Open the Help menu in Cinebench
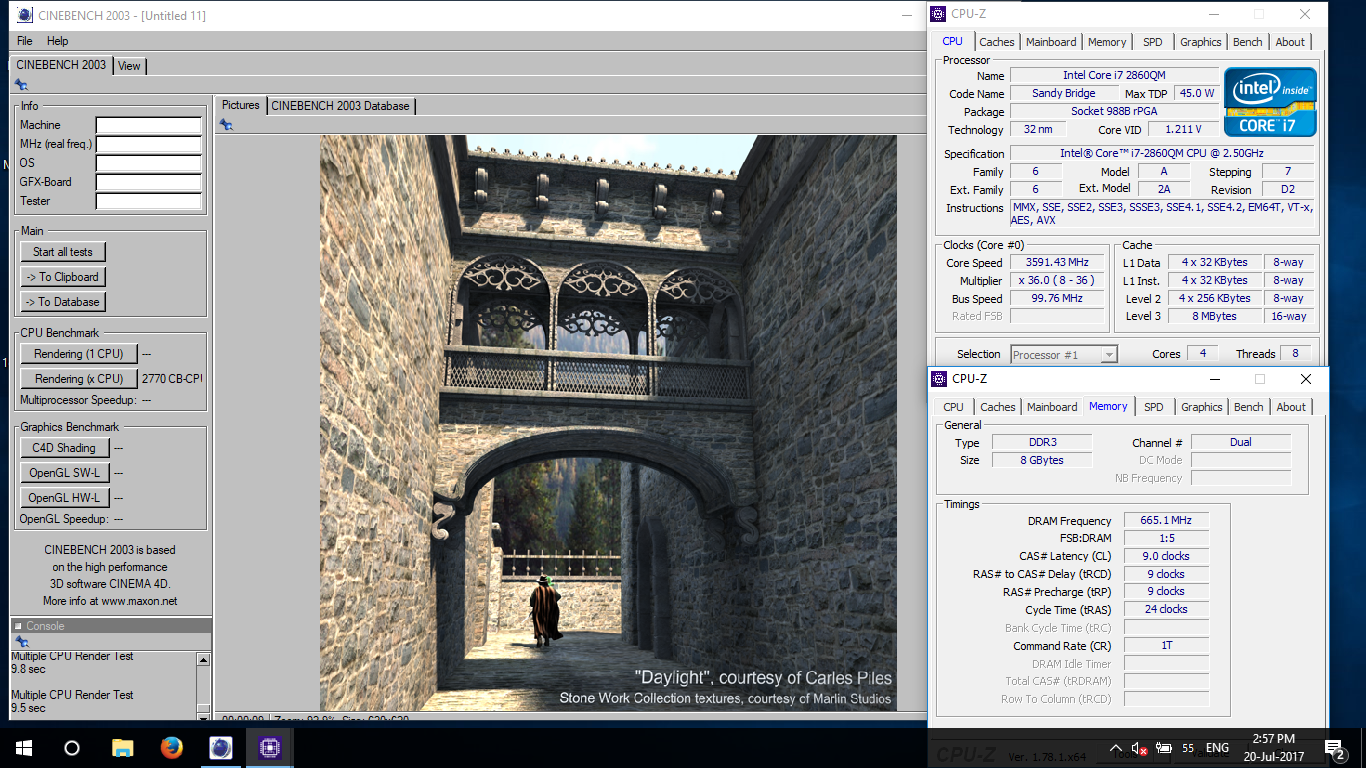Viewport: 1366px width, 768px height. [58, 41]
